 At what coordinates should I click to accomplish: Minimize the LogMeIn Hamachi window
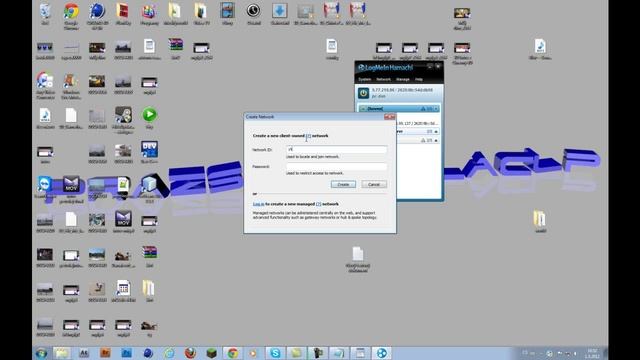point(429,66)
